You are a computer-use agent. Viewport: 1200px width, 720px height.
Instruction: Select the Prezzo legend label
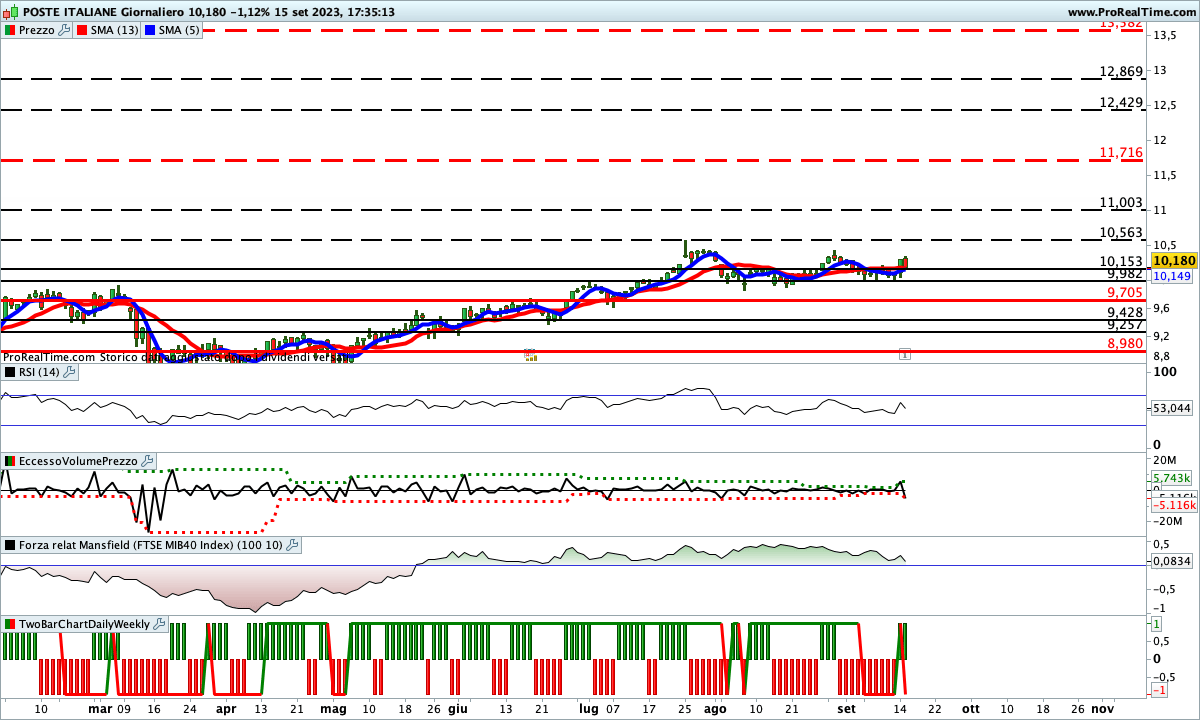[37, 30]
